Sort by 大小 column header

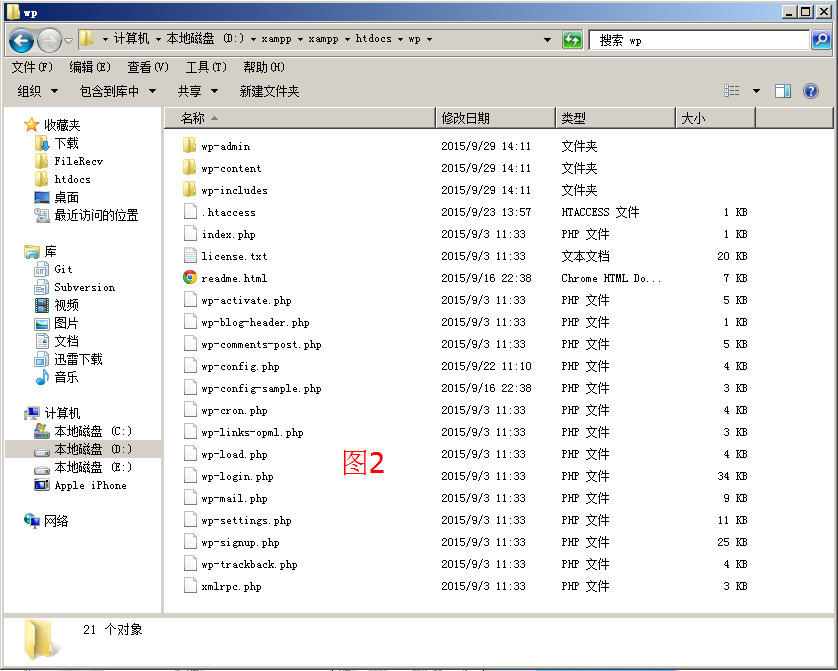click(x=716, y=118)
